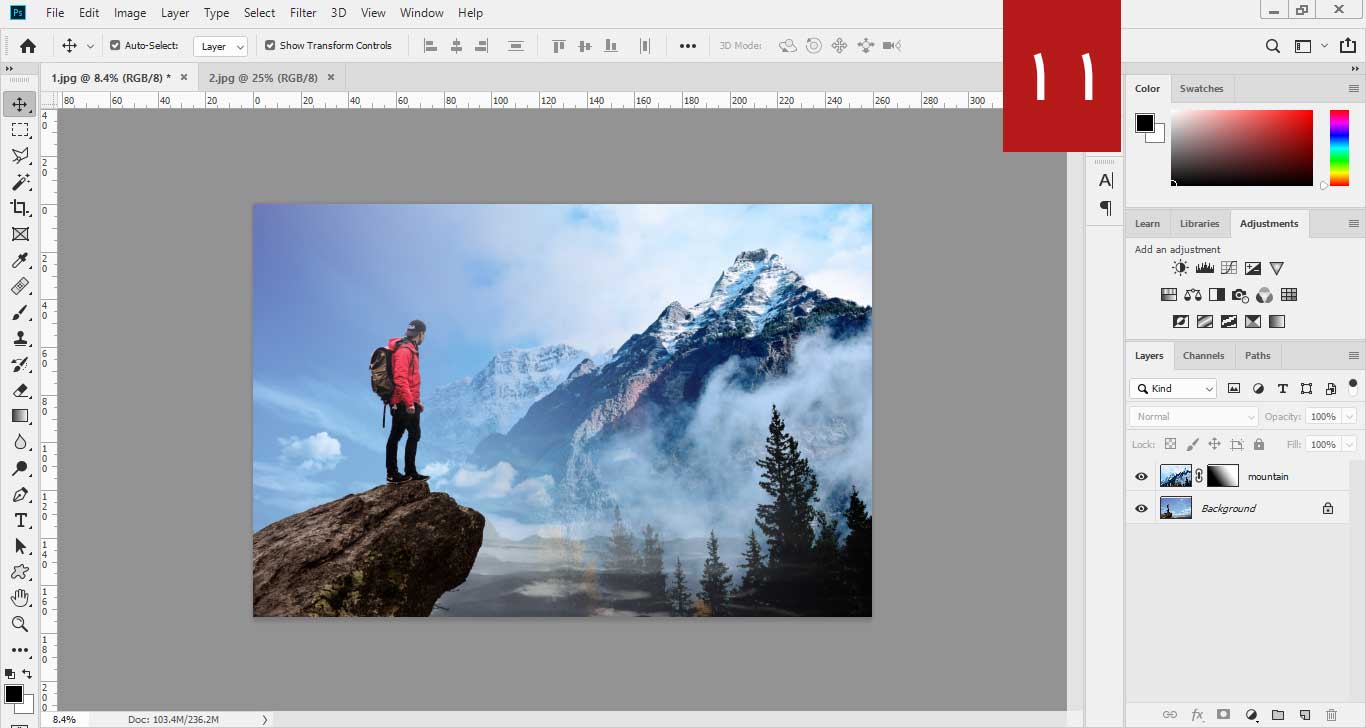This screenshot has width=1366, height=728.
Task: Switch to the Channels tab
Action: 1203,355
